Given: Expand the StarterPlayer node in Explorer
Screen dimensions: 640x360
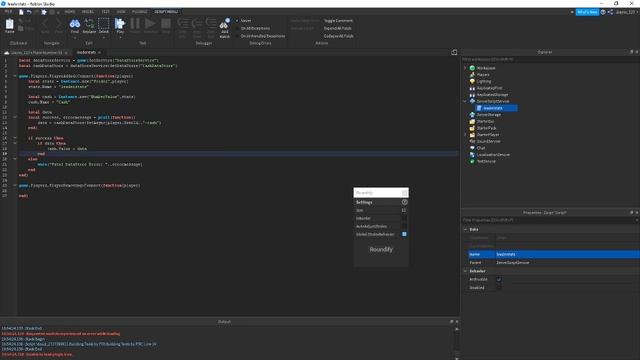Looking at the screenshot, I should (x=465, y=135).
